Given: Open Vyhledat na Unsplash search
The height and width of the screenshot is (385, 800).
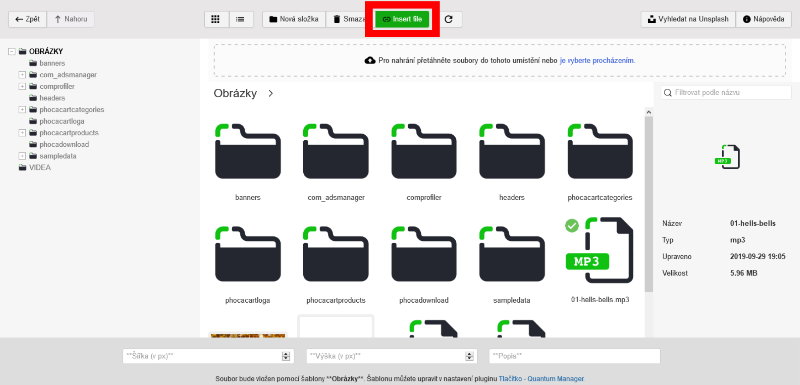Looking at the screenshot, I should pyautogui.click(x=688, y=19).
